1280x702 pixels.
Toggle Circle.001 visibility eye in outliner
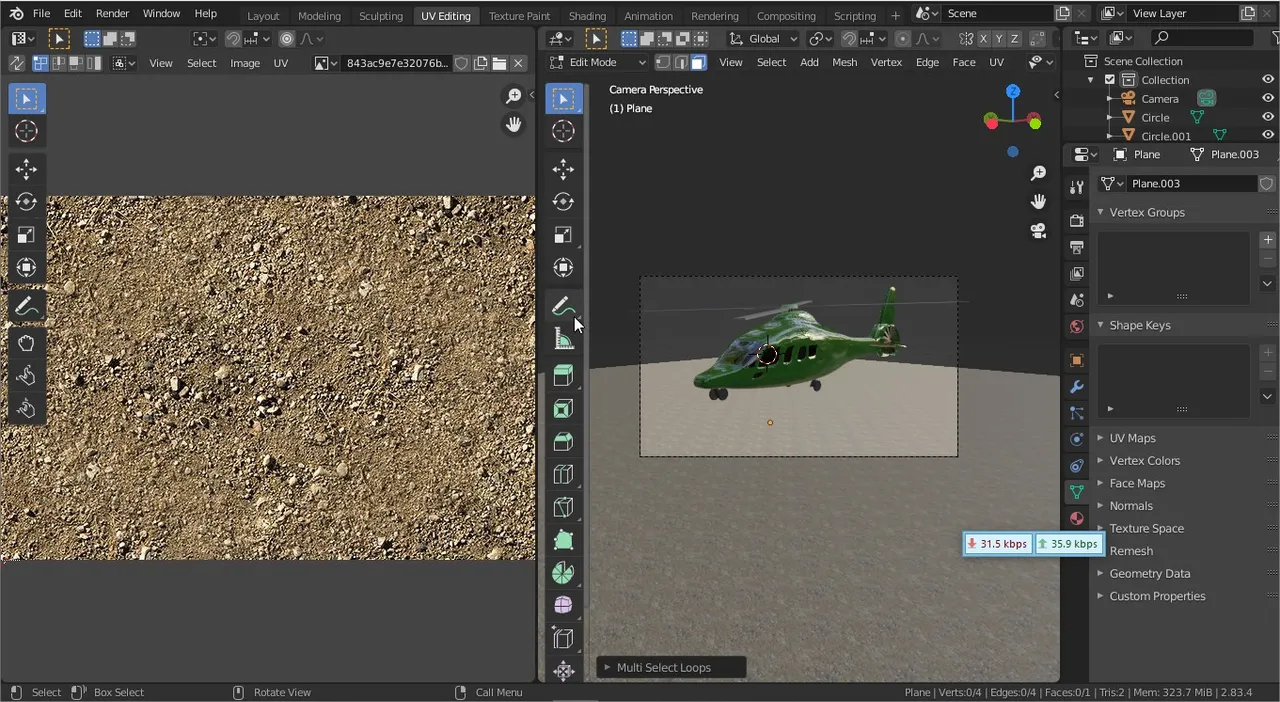1268,135
